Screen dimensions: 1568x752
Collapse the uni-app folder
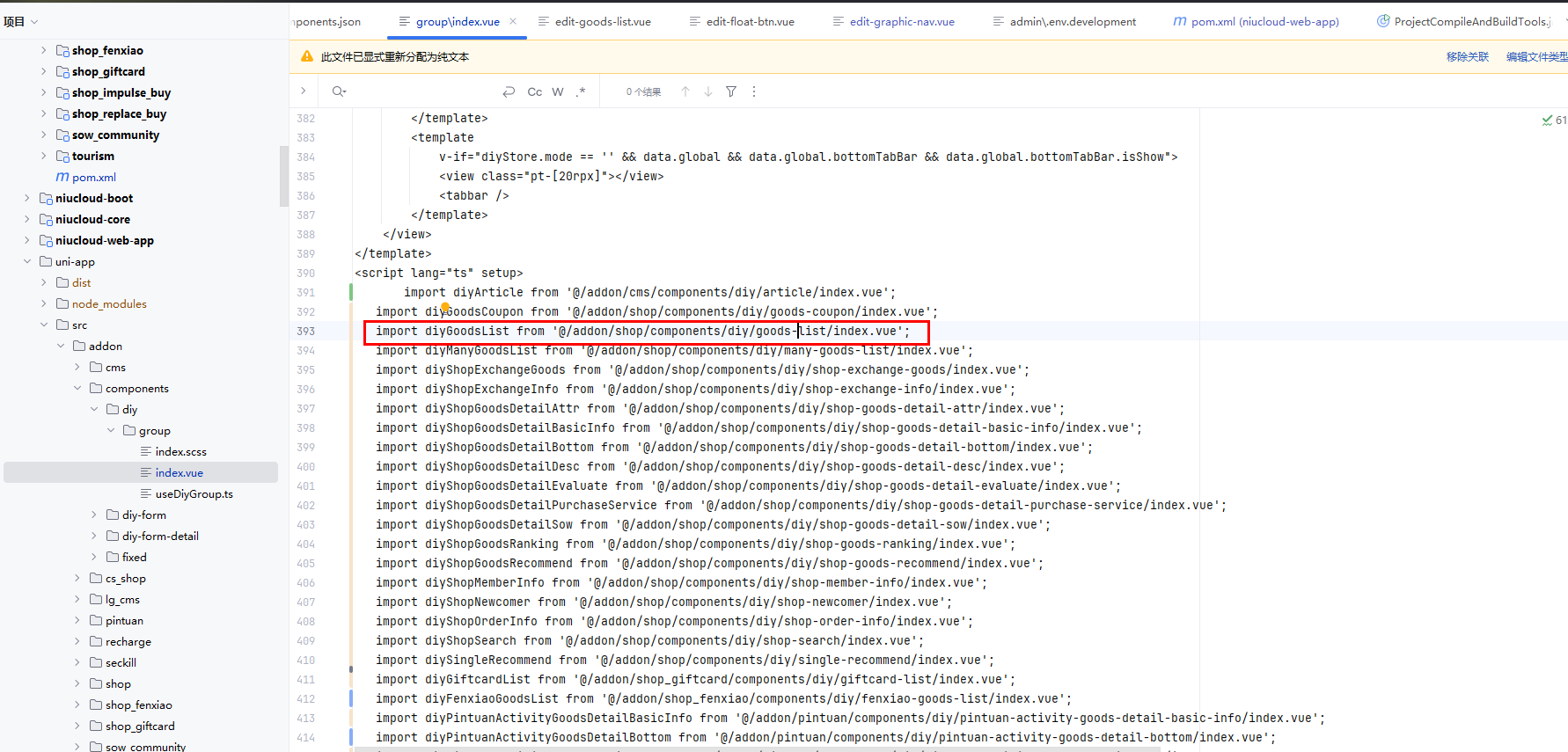tap(27, 261)
